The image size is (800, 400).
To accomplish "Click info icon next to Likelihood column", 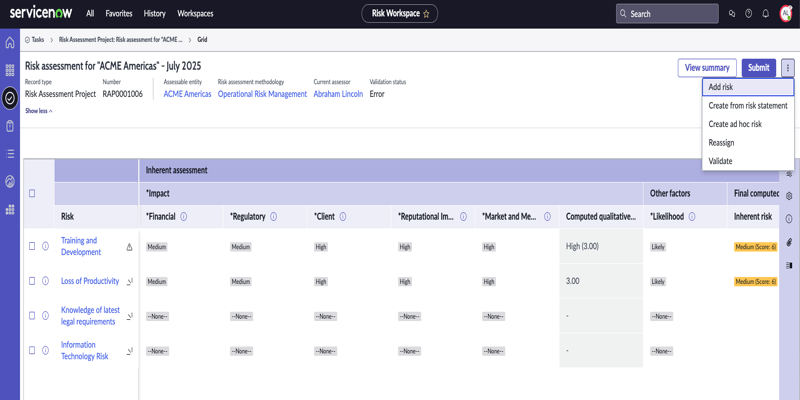I will coord(692,216).
